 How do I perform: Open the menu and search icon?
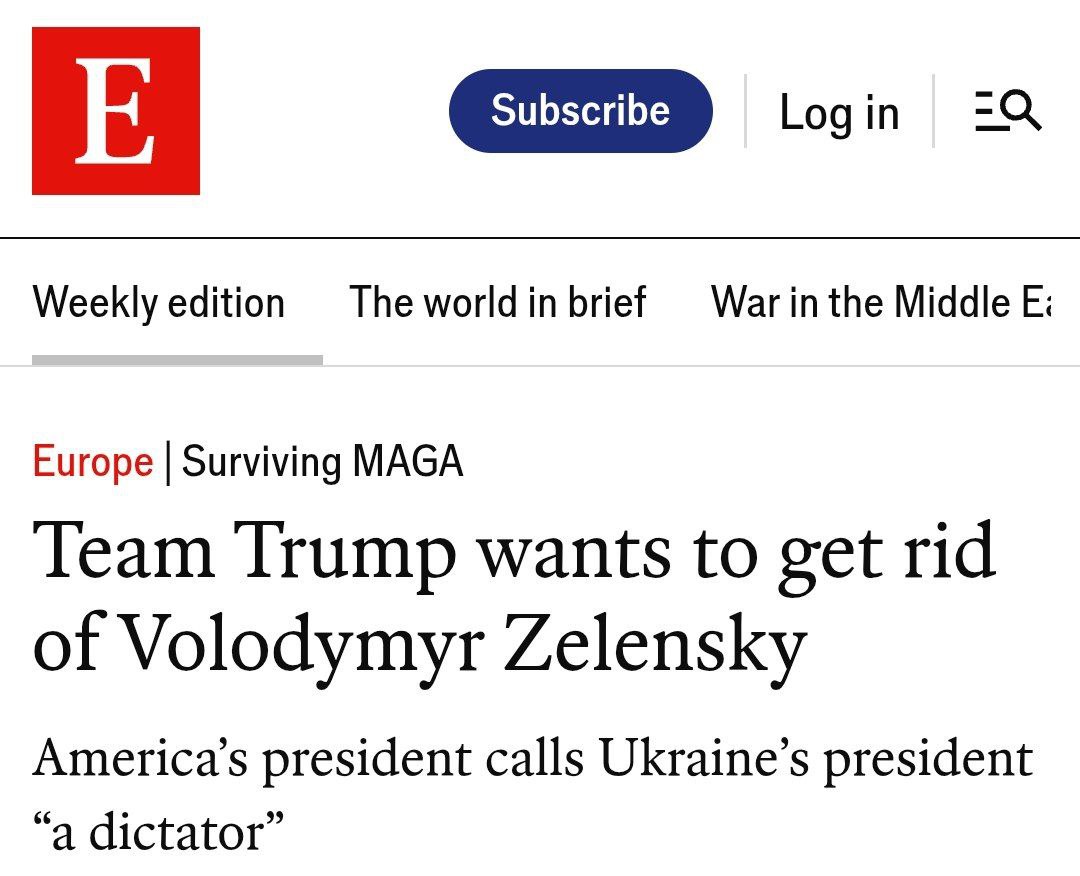coord(1008,111)
